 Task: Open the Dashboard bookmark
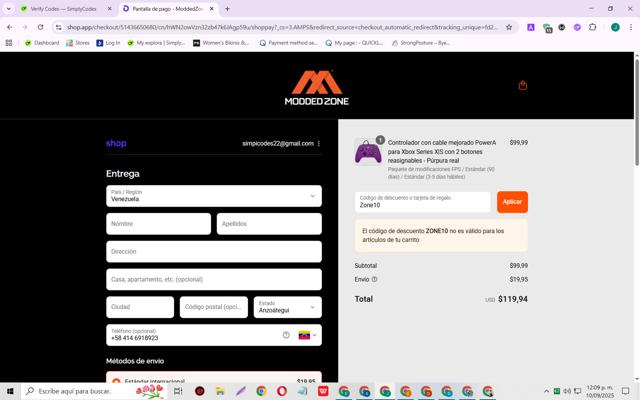click(42, 43)
